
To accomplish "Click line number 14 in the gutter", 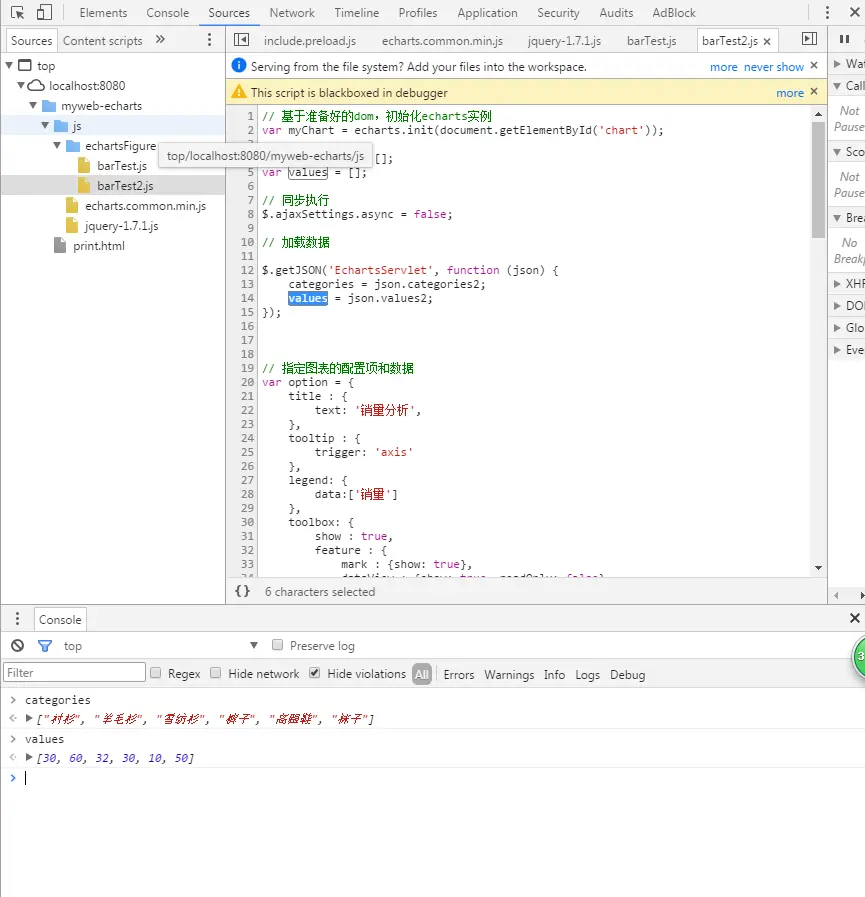I will pos(247,298).
